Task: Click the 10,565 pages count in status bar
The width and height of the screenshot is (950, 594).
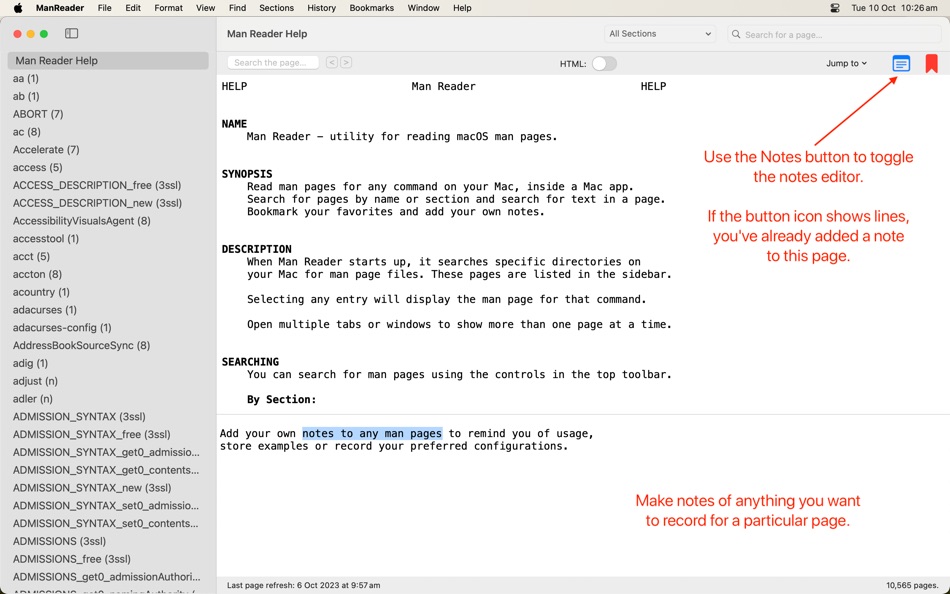Action: pyautogui.click(x=912, y=586)
